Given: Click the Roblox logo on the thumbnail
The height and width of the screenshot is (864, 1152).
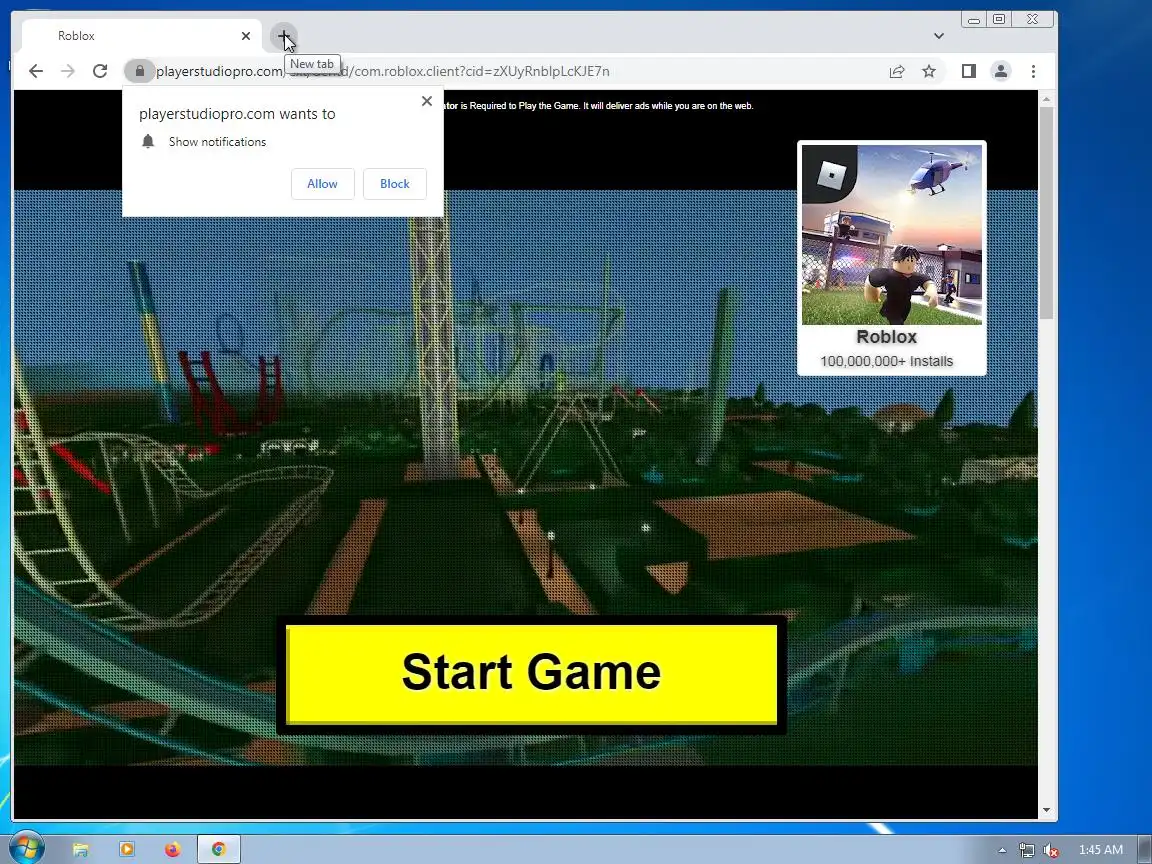Looking at the screenshot, I should (x=831, y=174).
